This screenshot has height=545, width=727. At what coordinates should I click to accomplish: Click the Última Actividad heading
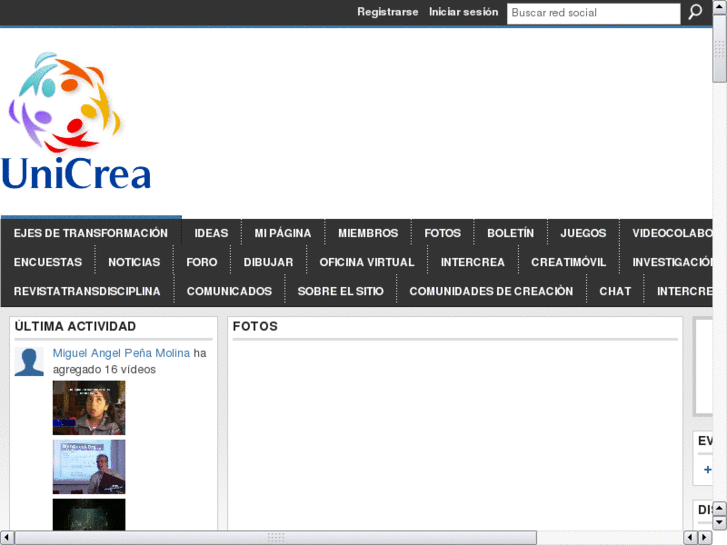pos(75,327)
